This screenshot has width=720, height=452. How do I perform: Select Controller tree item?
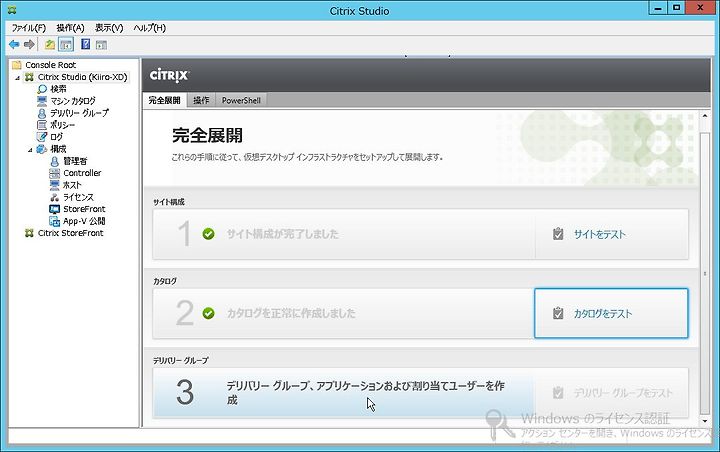coord(82,173)
